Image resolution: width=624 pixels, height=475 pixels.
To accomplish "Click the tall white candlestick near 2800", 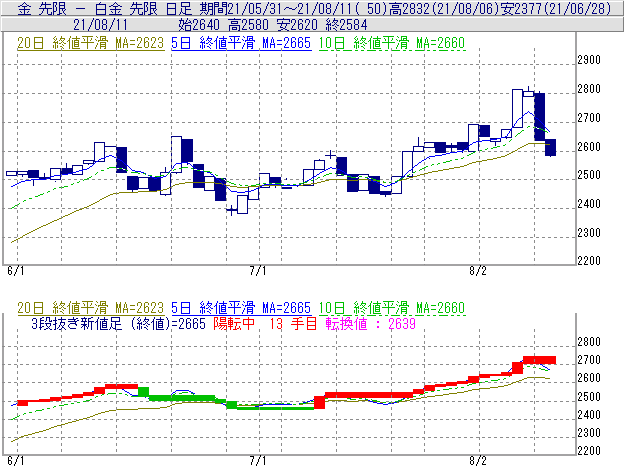I will 517,109.
